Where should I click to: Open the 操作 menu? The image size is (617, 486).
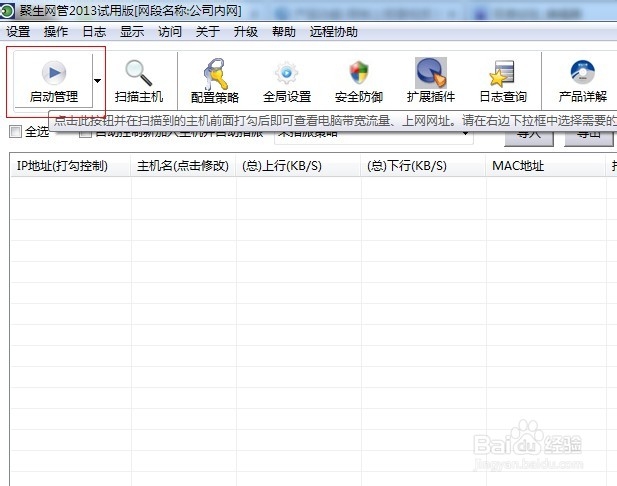pyautogui.click(x=56, y=31)
